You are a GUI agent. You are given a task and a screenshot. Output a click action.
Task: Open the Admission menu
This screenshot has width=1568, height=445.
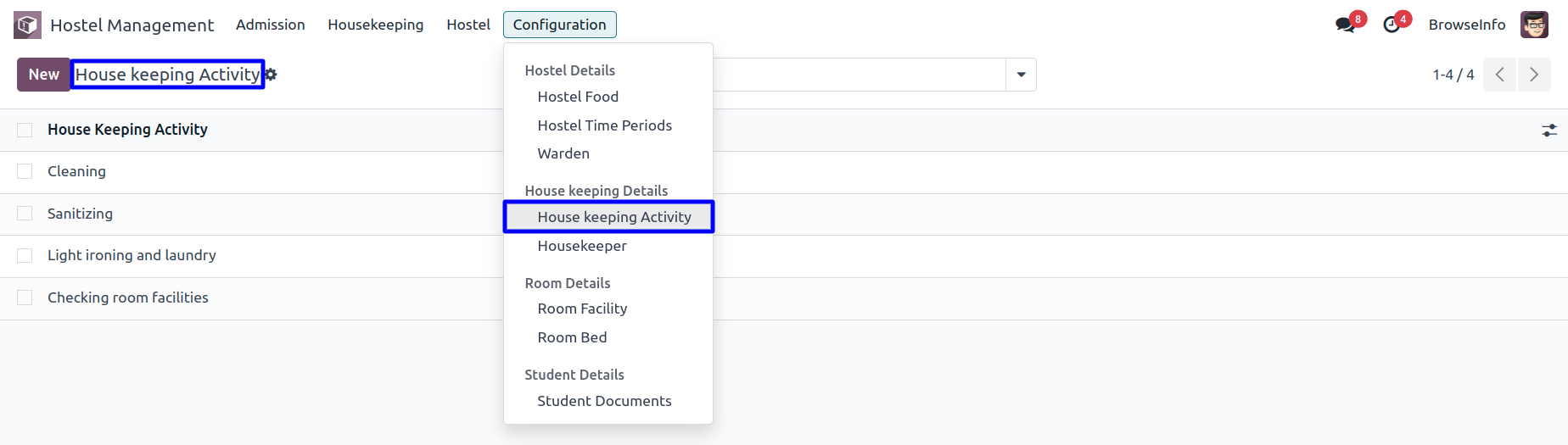pyautogui.click(x=271, y=25)
